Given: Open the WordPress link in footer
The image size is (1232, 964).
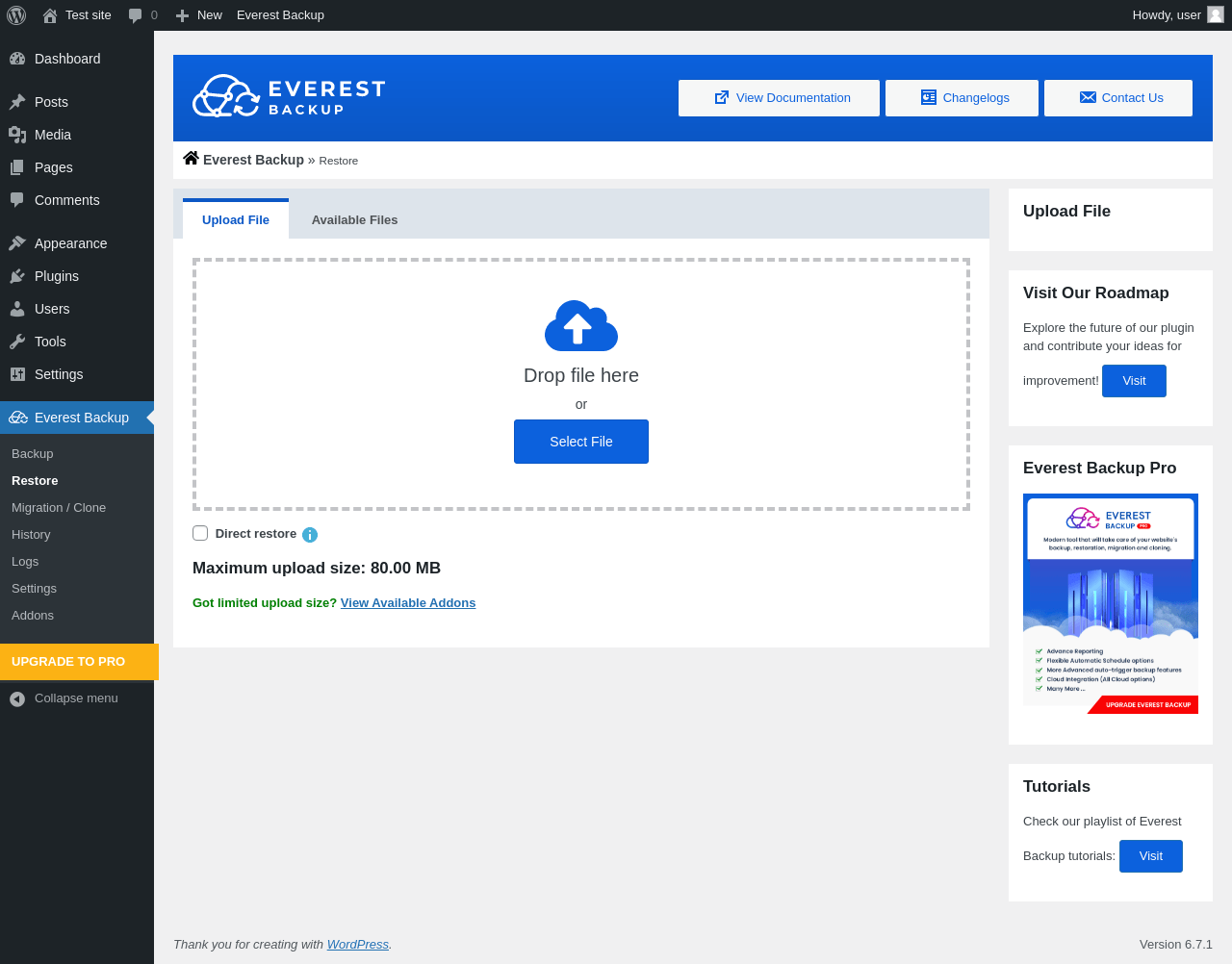Looking at the screenshot, I should [358, 945].
